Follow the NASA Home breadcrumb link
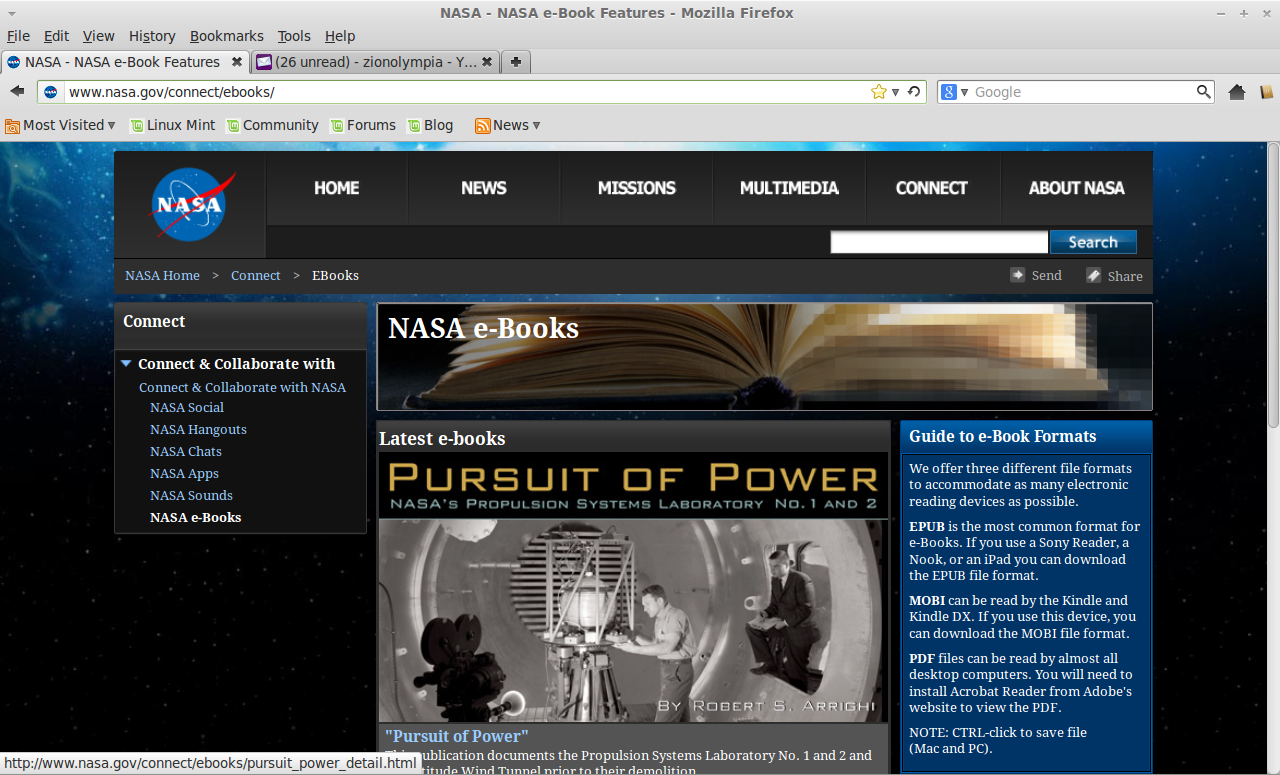This screenshot has width=1280, height=775. (x=162, y=275)
